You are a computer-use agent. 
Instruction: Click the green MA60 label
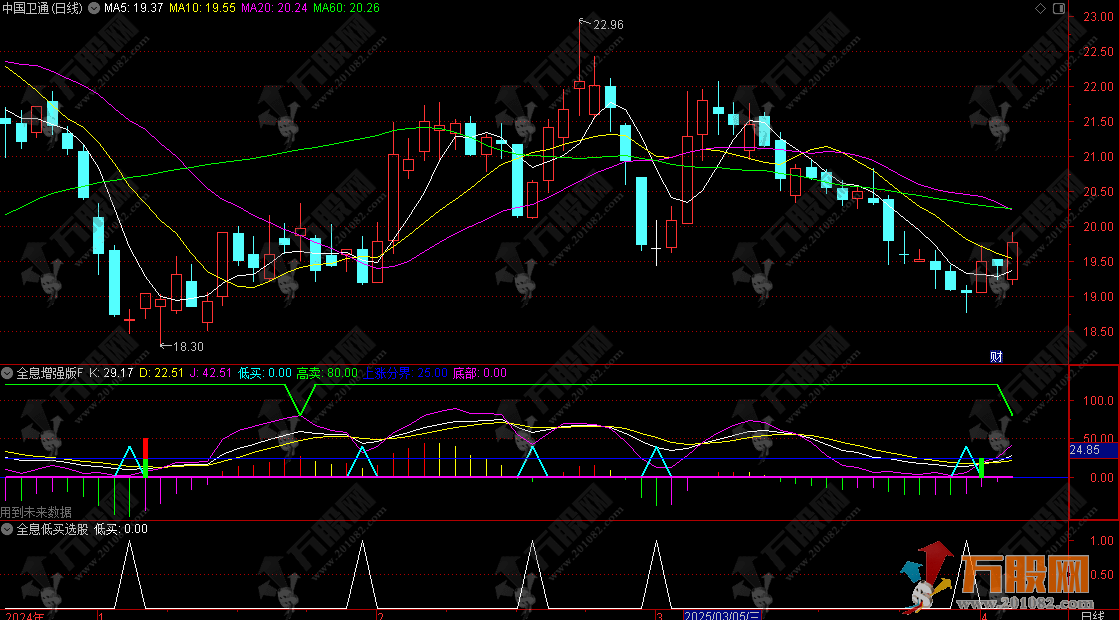(346, 8)
